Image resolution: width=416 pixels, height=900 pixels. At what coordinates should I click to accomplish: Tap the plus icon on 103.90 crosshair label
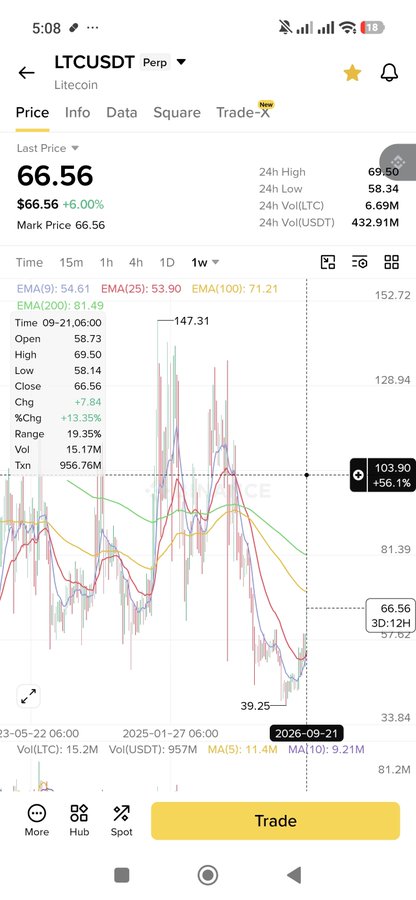[x=359, y=475]
